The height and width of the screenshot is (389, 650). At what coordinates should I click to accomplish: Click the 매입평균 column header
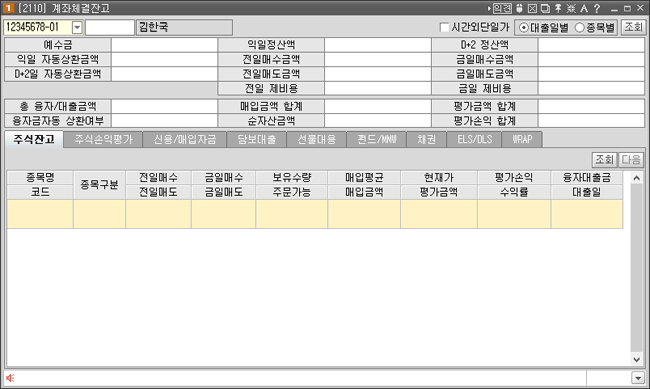364,178
